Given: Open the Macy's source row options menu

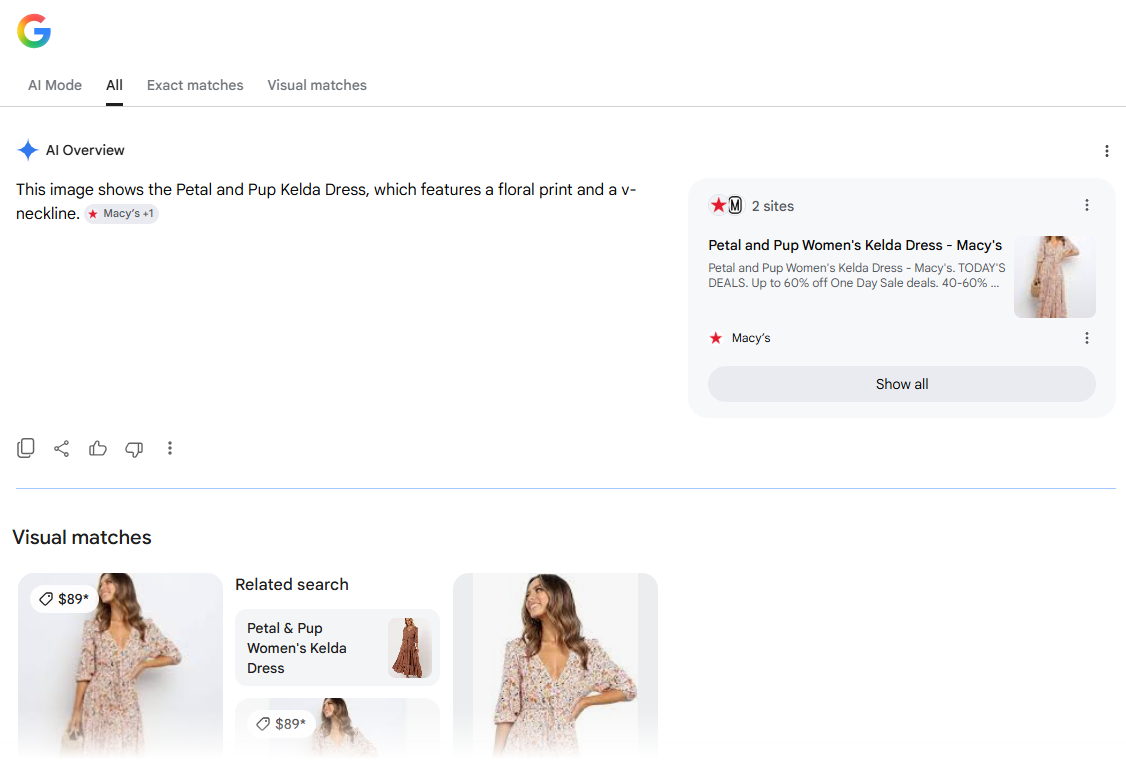Looking at the screenshot, I should click(1087, 338).
